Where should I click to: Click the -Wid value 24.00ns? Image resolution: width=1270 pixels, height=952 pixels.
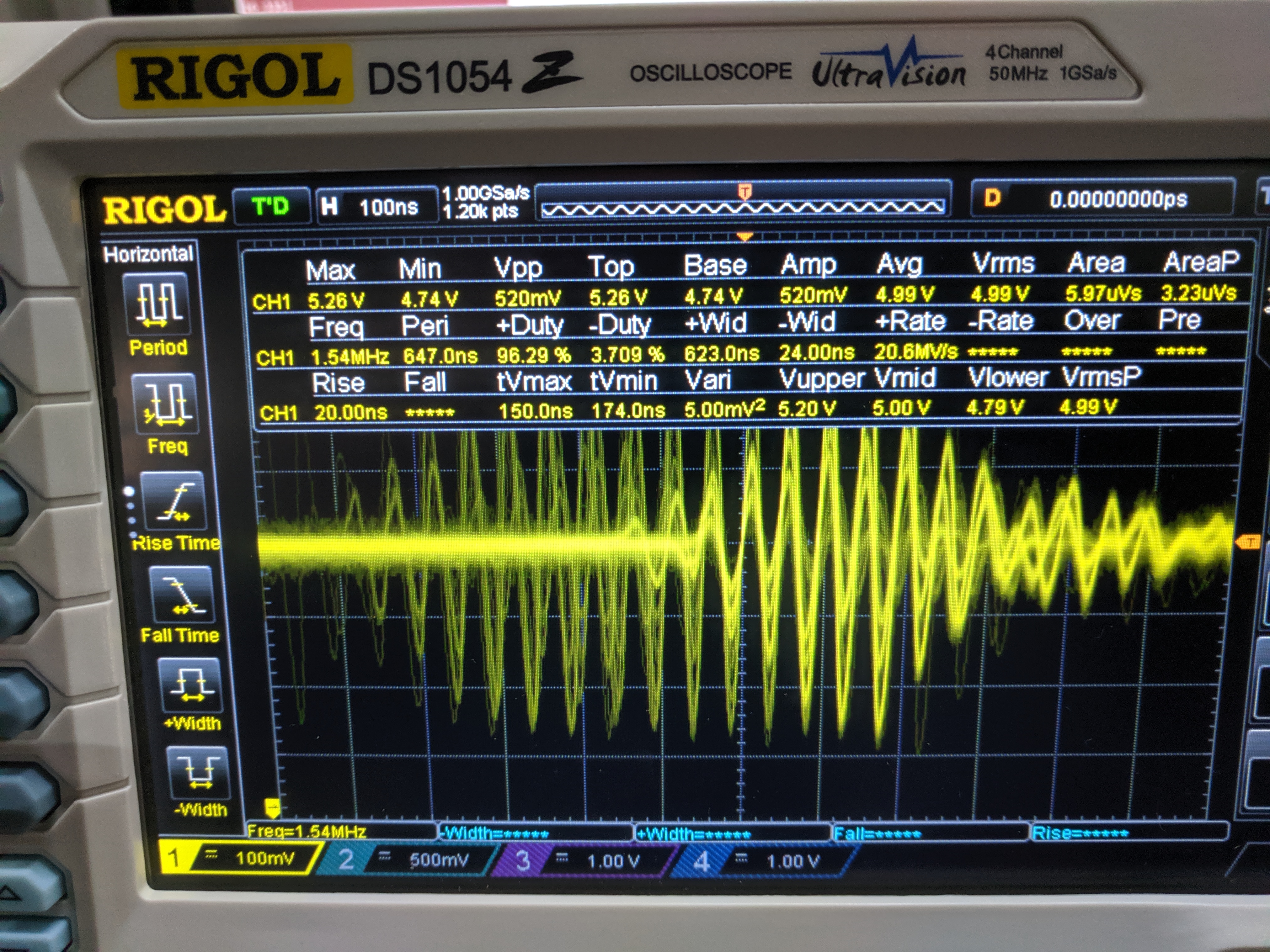tap(816, 352)
